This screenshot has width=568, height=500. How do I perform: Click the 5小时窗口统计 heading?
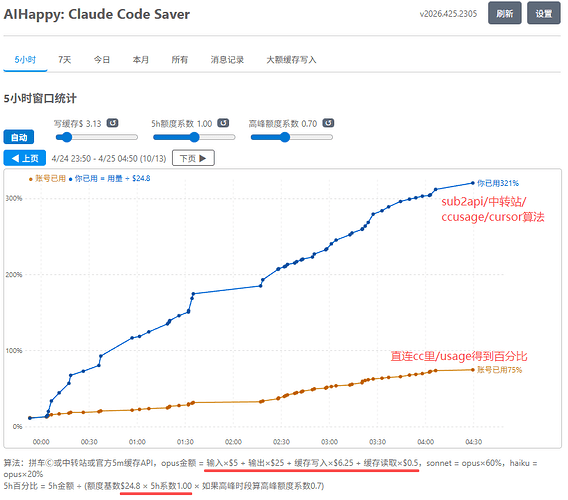40,99
